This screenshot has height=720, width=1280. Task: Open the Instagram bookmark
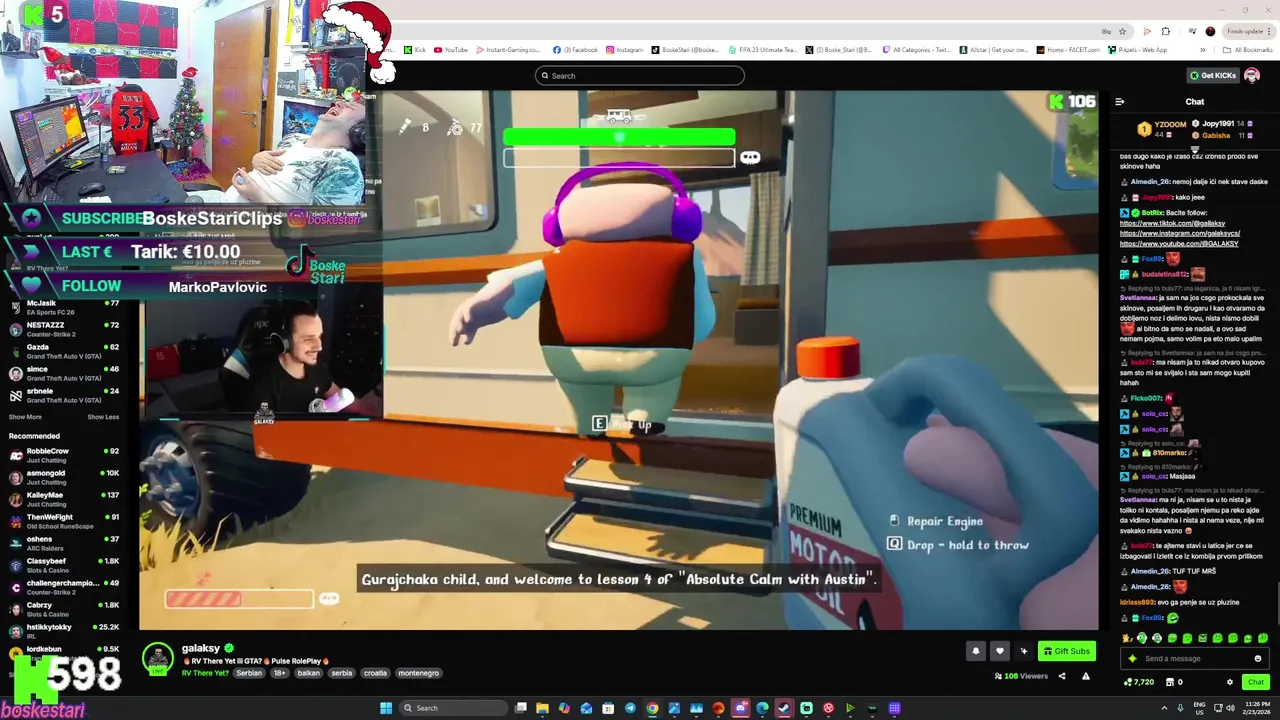click(x=624, y=50)
